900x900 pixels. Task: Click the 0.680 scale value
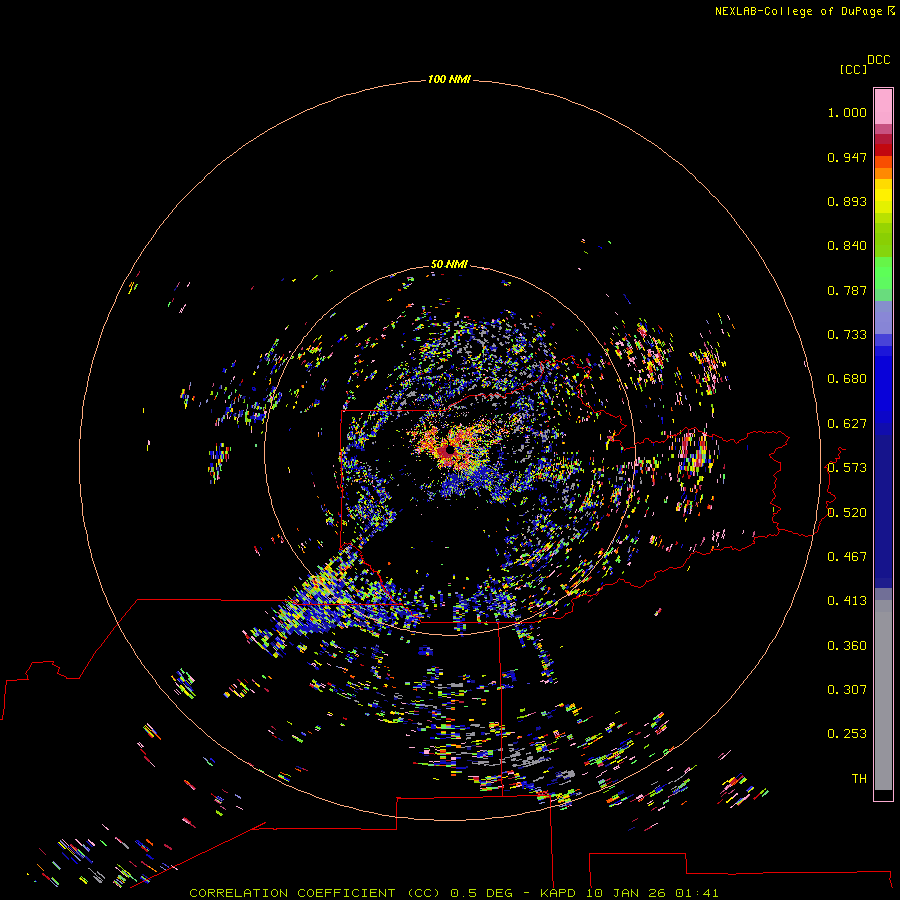coord(847,379)
